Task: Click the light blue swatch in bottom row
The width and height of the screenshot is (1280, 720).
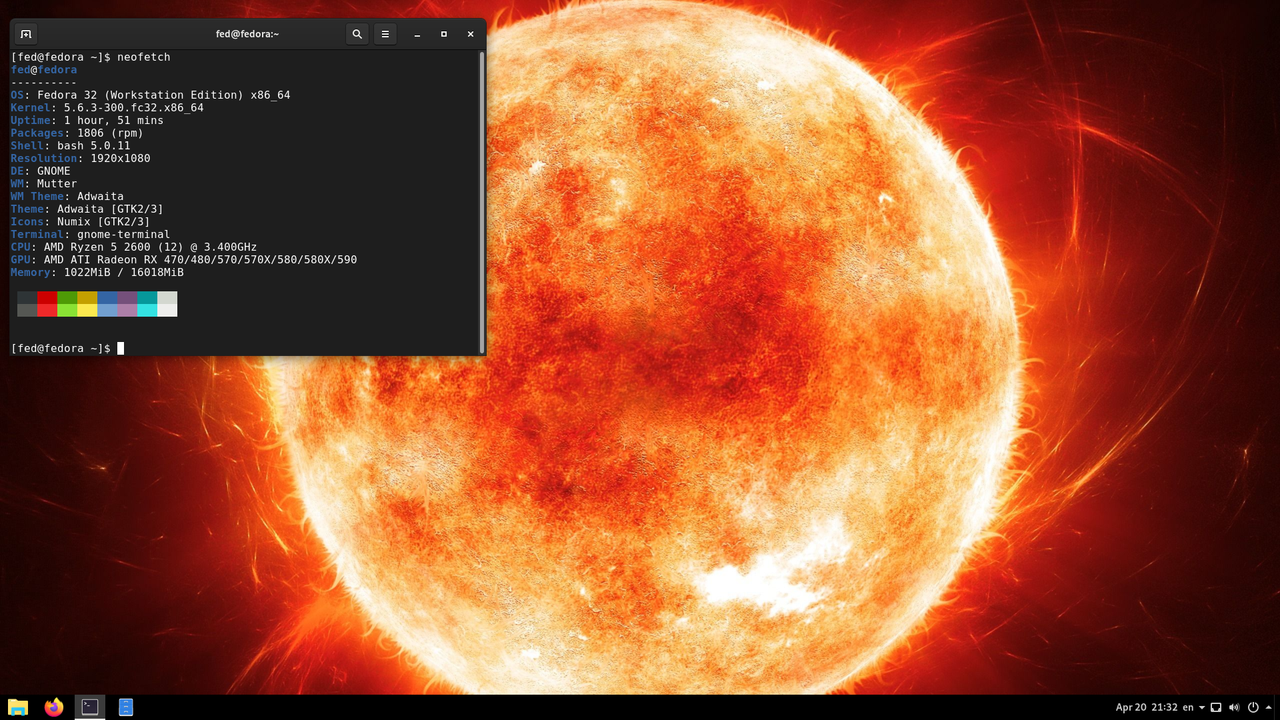Action: (x=107, y=310)
